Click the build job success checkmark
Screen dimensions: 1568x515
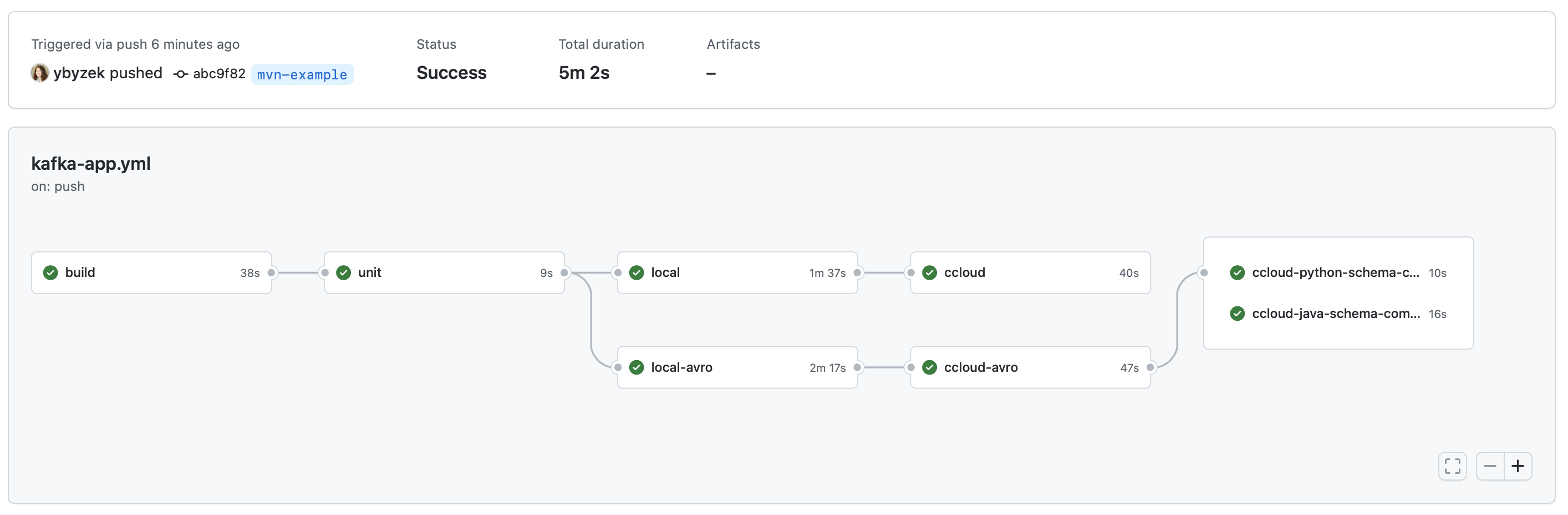pos(50,272)
